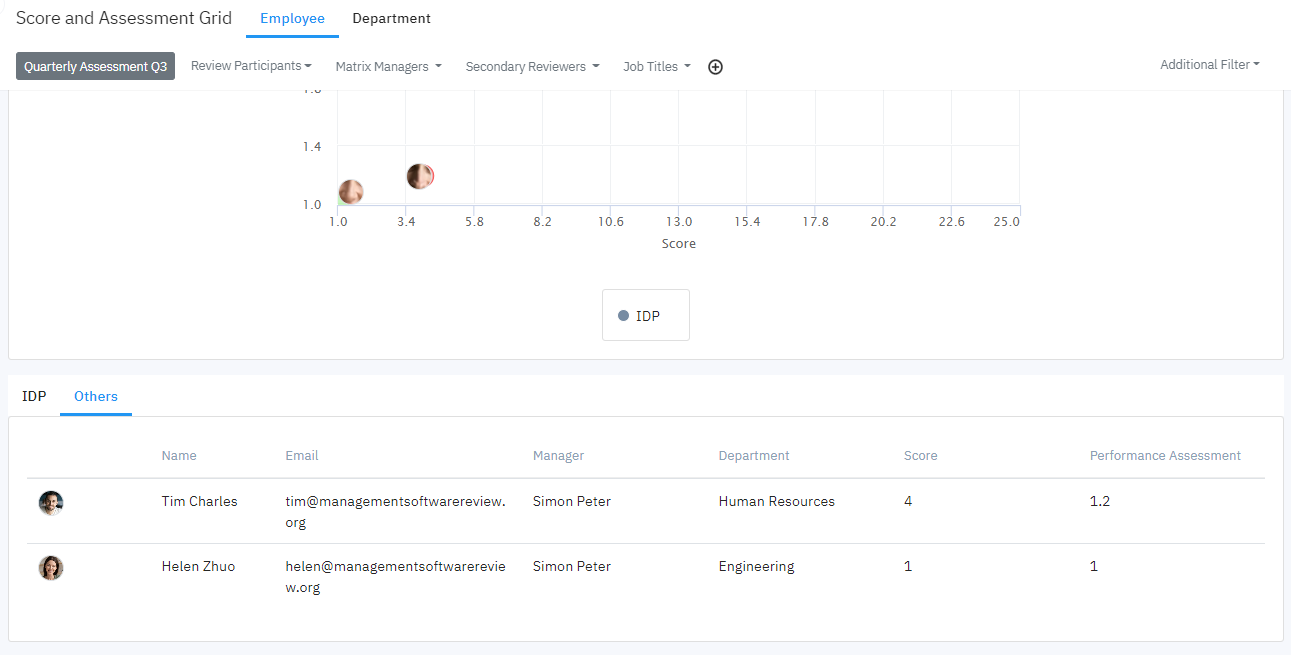Click the Quarterly Assessment Q3 button

click(95, 67)
